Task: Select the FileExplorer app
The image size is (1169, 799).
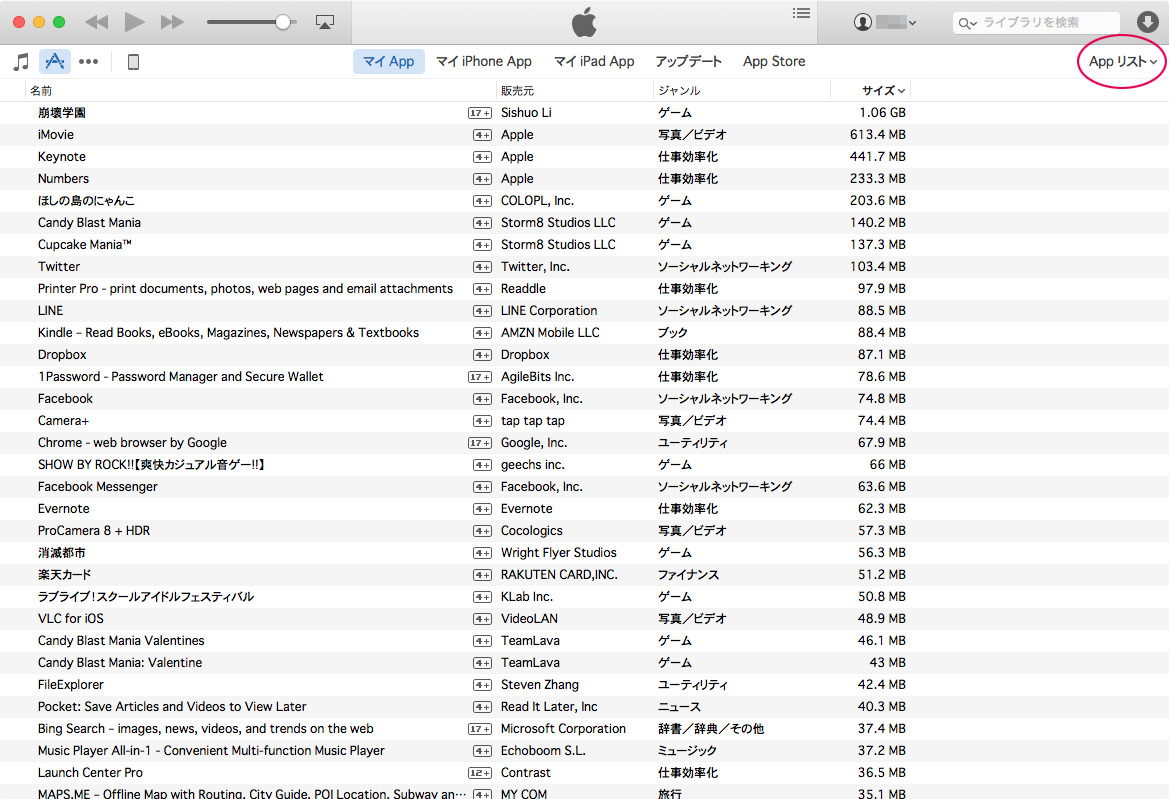Action: point(71,684)
